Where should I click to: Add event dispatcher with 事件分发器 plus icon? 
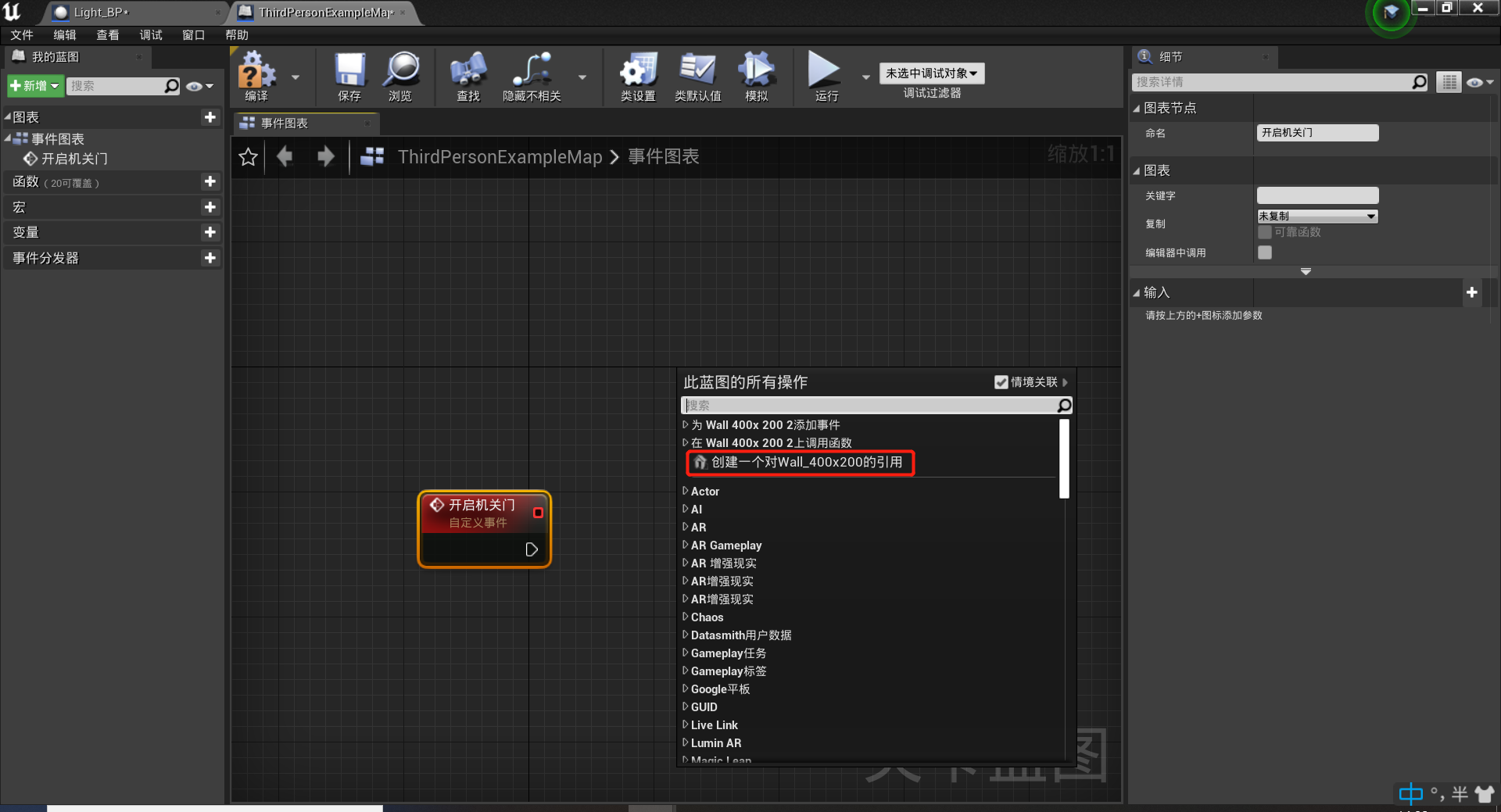tap(210, 258)
